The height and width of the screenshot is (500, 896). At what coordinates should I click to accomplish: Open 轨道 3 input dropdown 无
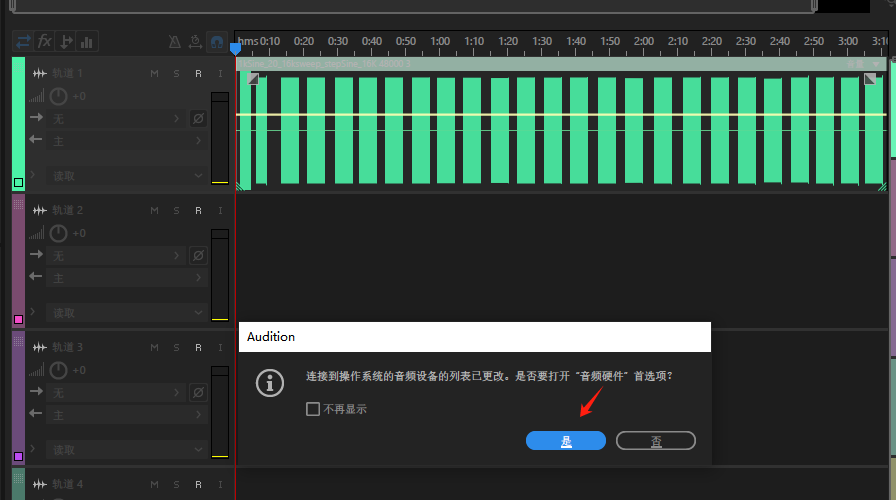coord(116,393)
